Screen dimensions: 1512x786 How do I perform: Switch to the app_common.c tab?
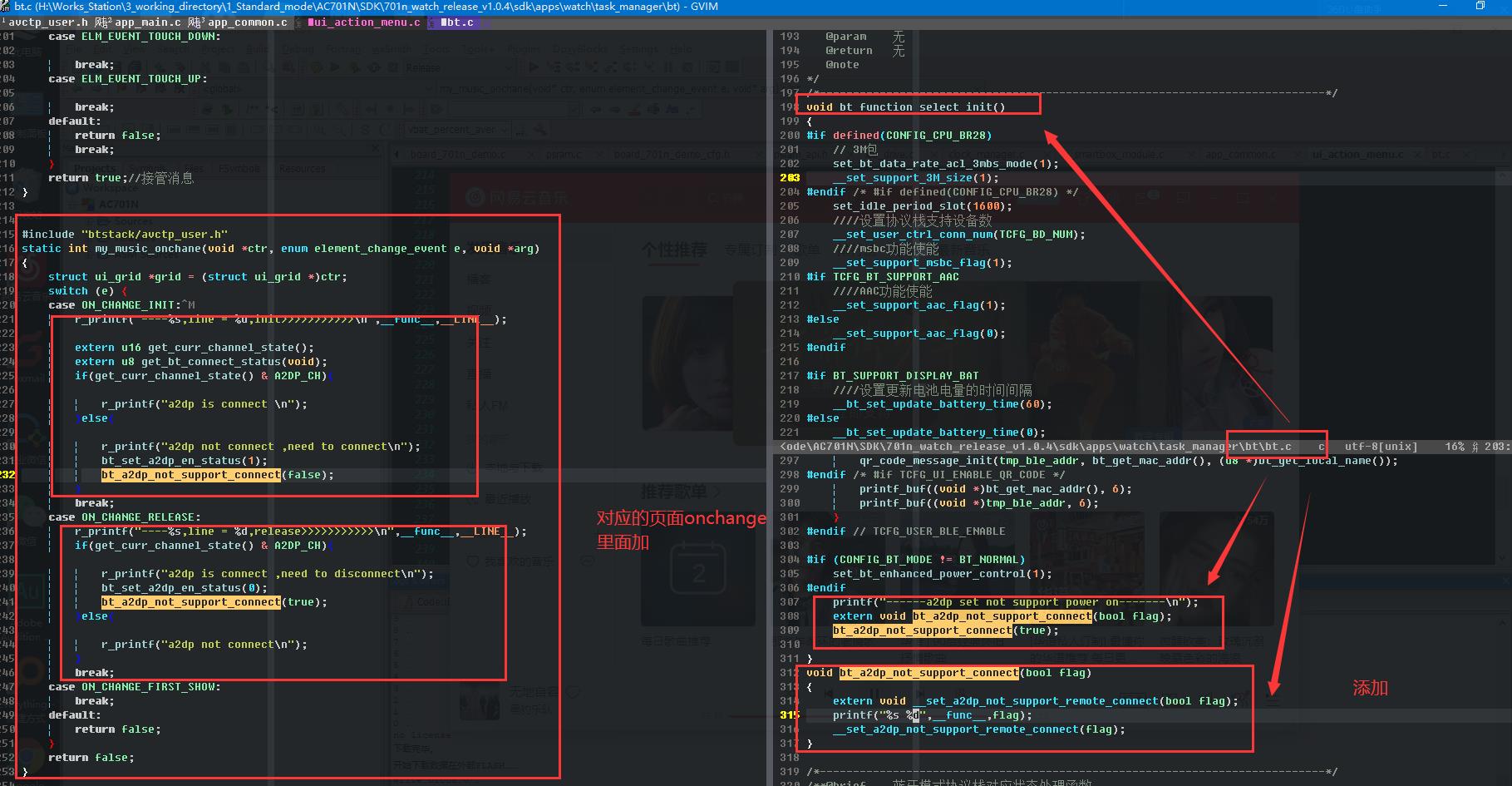(247, 22)
